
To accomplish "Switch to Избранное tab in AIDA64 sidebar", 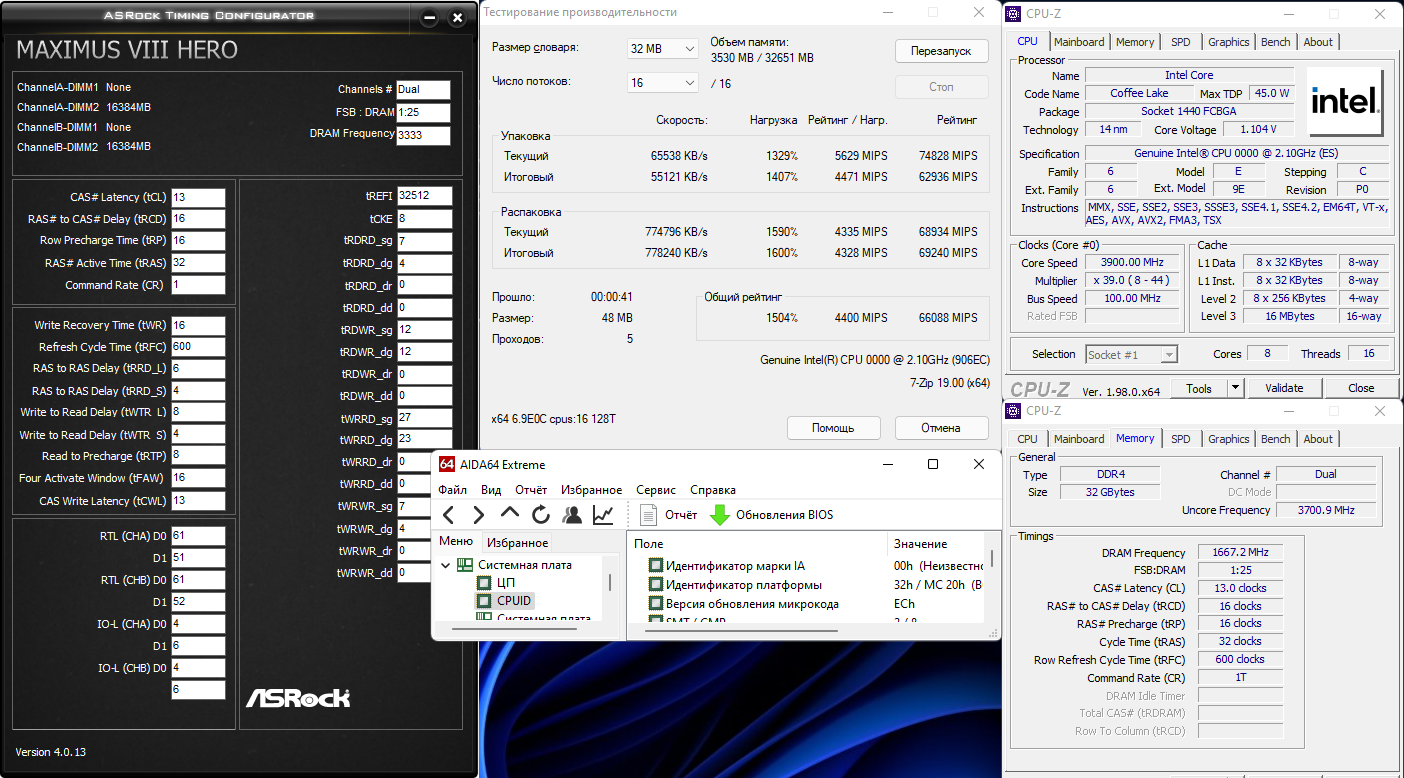I will tap(517, 543).
